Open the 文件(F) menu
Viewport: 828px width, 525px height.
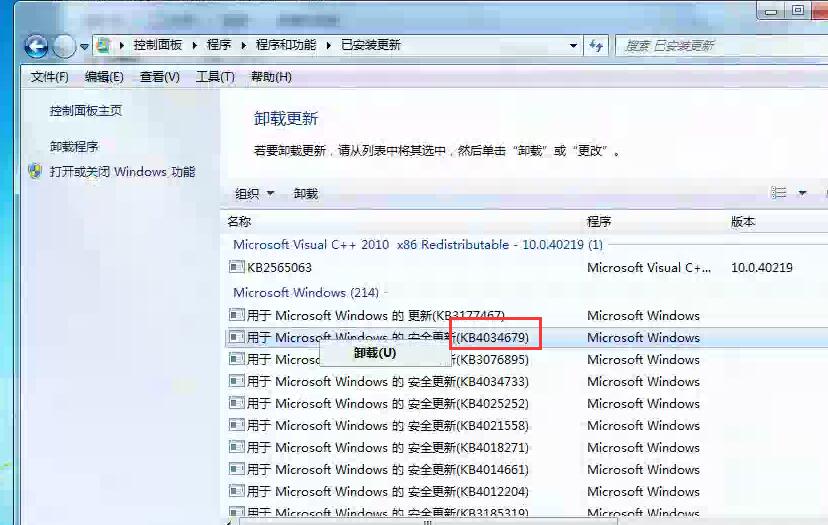pyautogui.click(x=49, y=77)
